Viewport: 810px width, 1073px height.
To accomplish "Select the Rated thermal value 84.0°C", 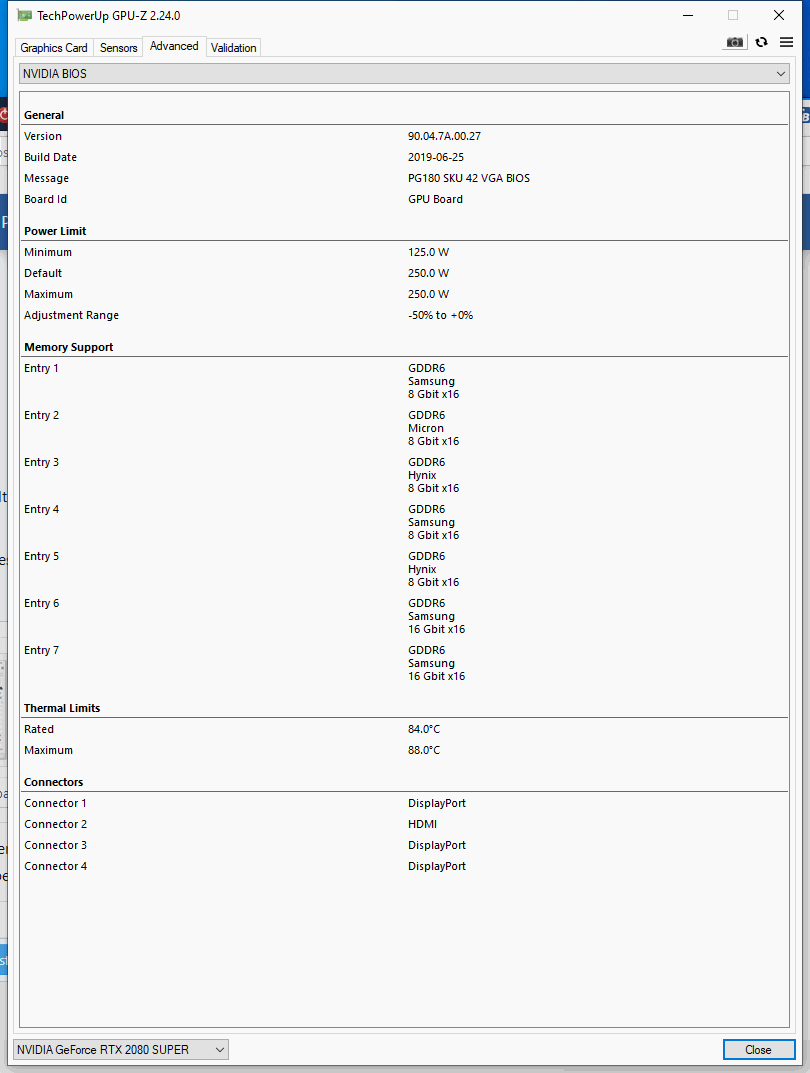I will [x=423, y=729].
